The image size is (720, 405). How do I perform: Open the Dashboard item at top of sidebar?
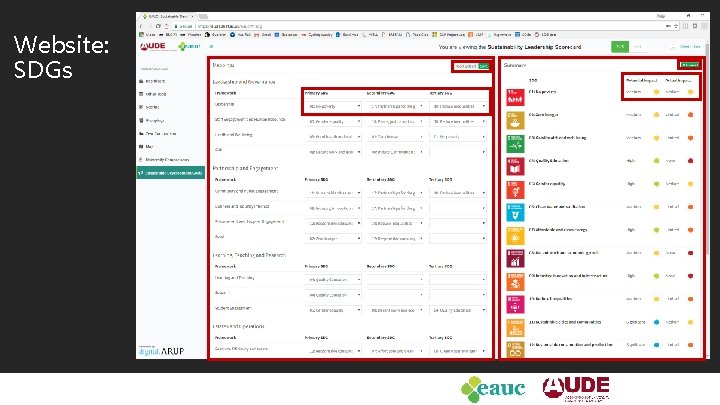pos(155,81)
